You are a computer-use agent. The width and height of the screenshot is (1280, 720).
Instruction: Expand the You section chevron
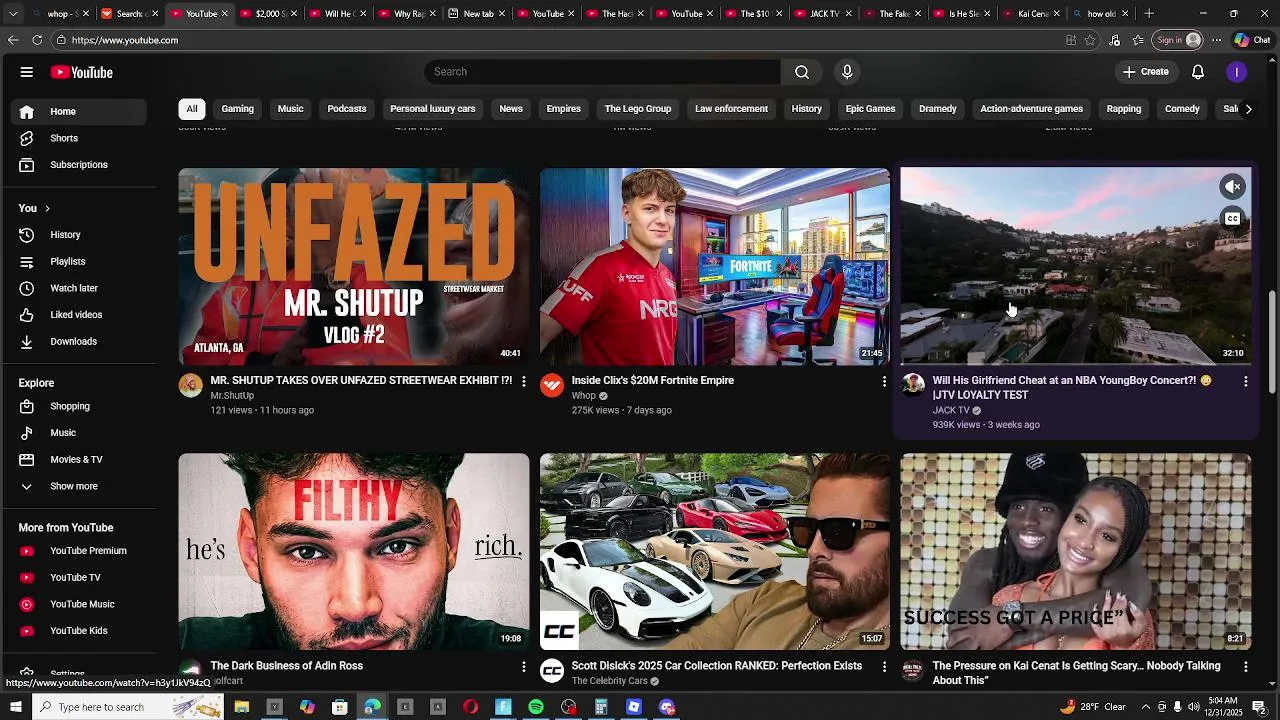tap(47, 208)
